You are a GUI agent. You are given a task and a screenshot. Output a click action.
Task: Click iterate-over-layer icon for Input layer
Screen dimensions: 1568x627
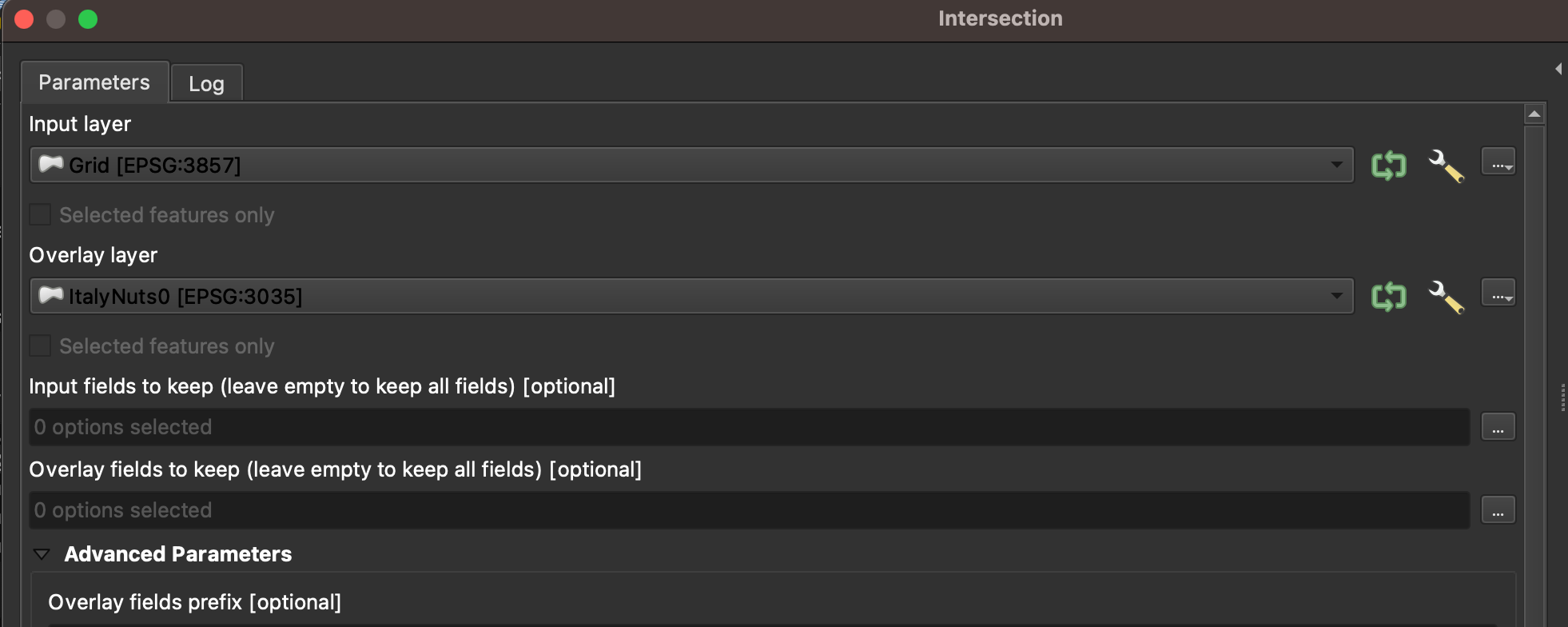click(x=1388, y=166)
